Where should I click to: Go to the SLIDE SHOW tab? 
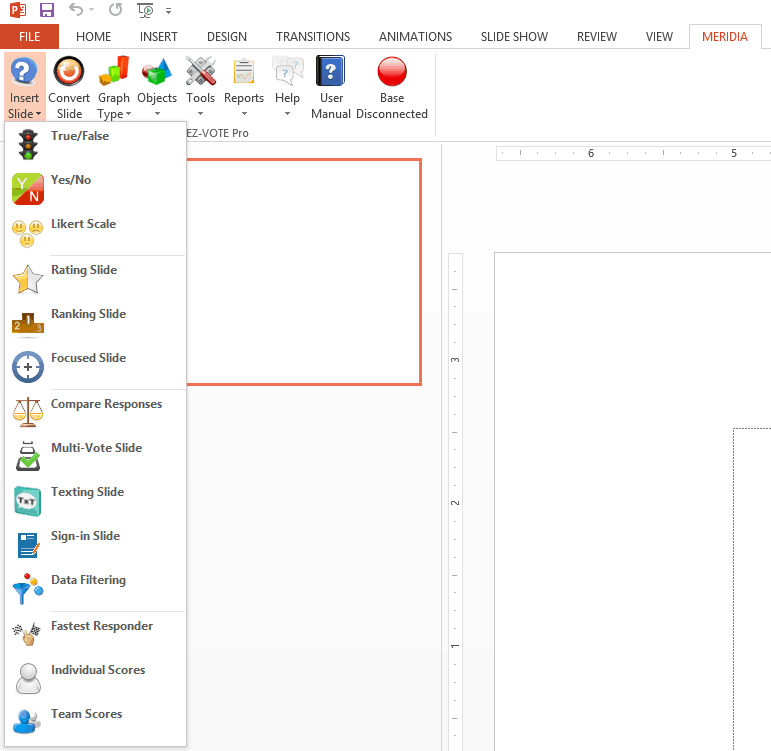click(514, 37)
